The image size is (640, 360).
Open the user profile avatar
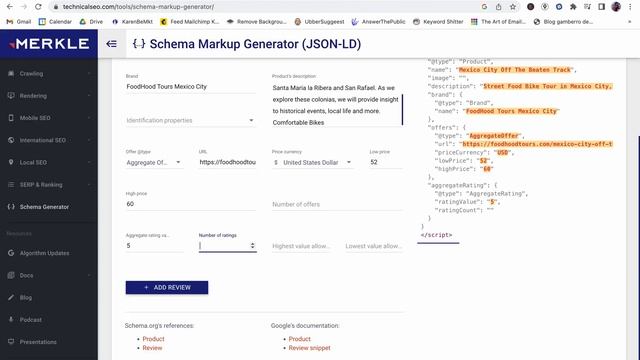616,7
